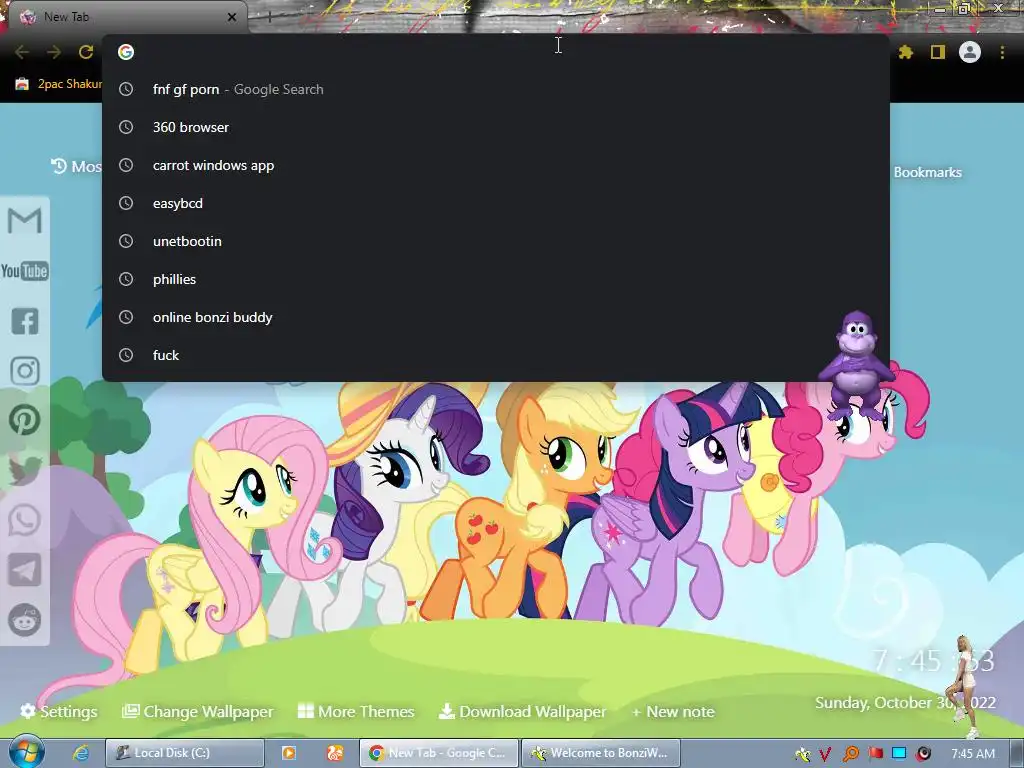Image resolution: width=1024 pixels, height=768 pixels.
Task: Click the orange magnifier tray icon
Action: point(850,754)
